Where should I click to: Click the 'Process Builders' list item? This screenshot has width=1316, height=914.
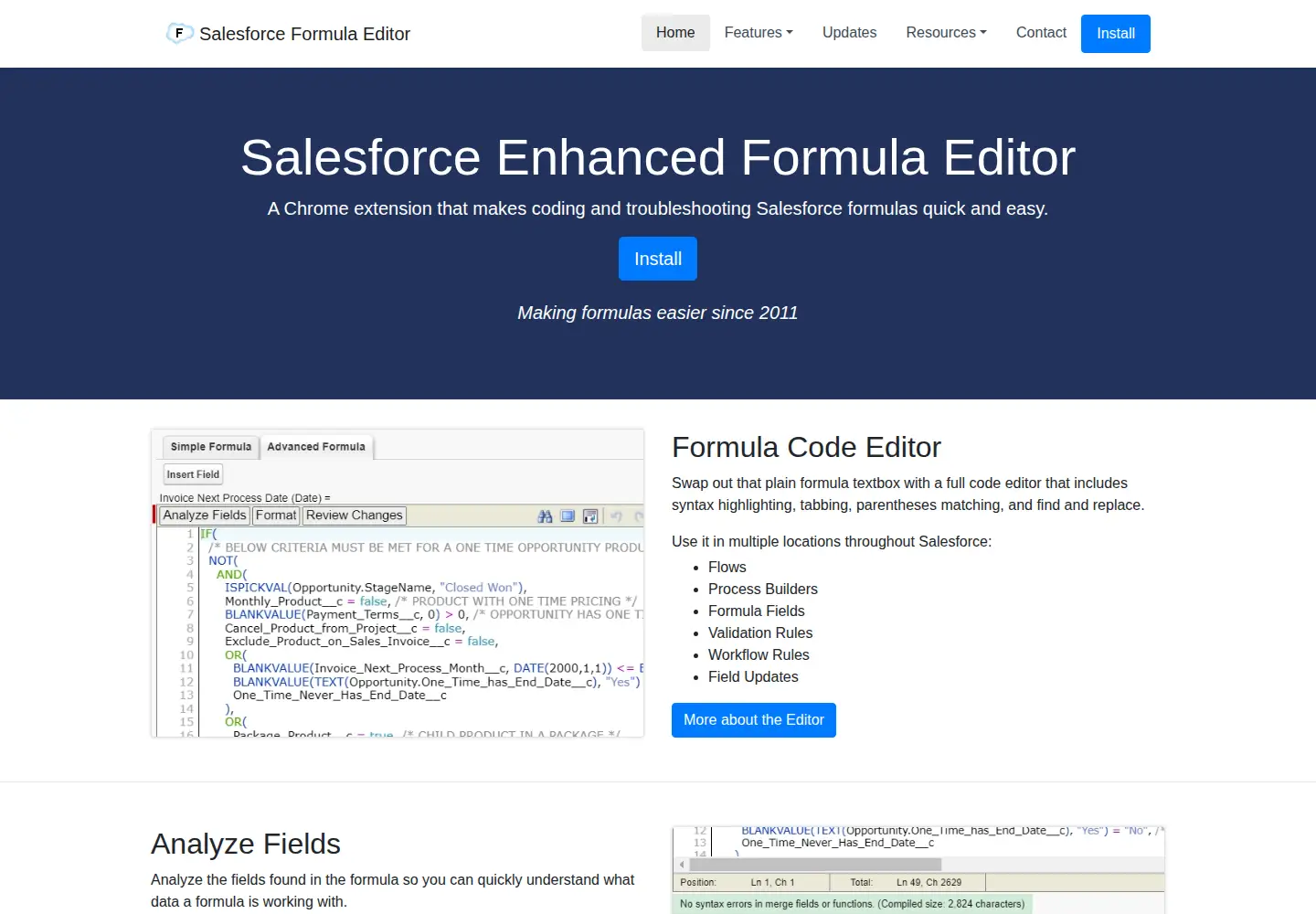[x=763, y=590]
